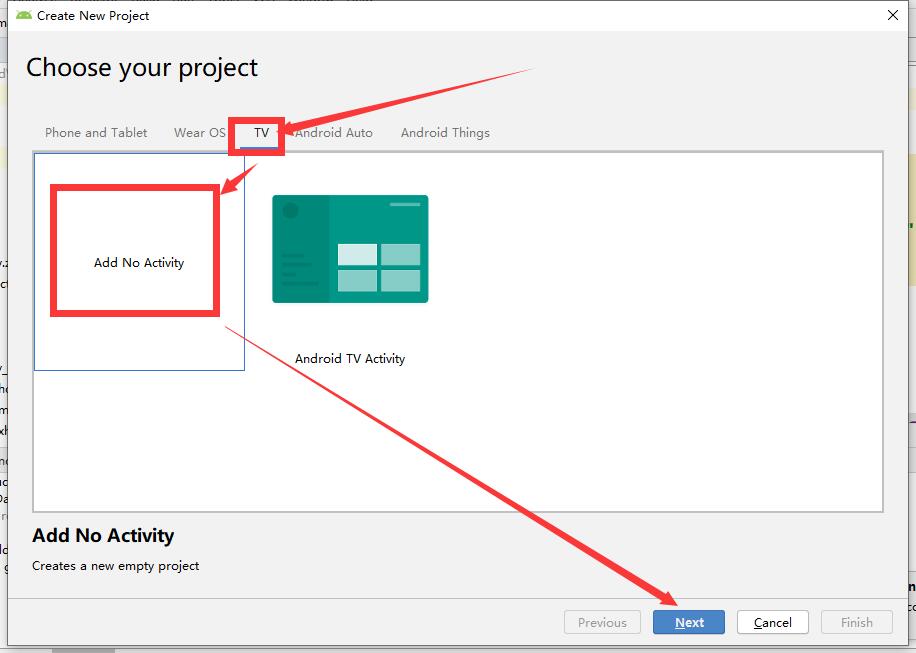
Task: Click the grayed-out Previous button
Action: click(x=602, y=622)
